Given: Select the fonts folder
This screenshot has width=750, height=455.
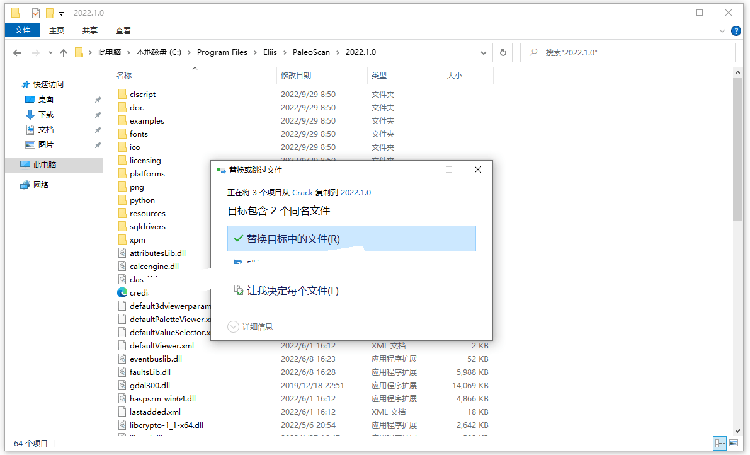Looking at the screenshot, I should pos(133,134).
